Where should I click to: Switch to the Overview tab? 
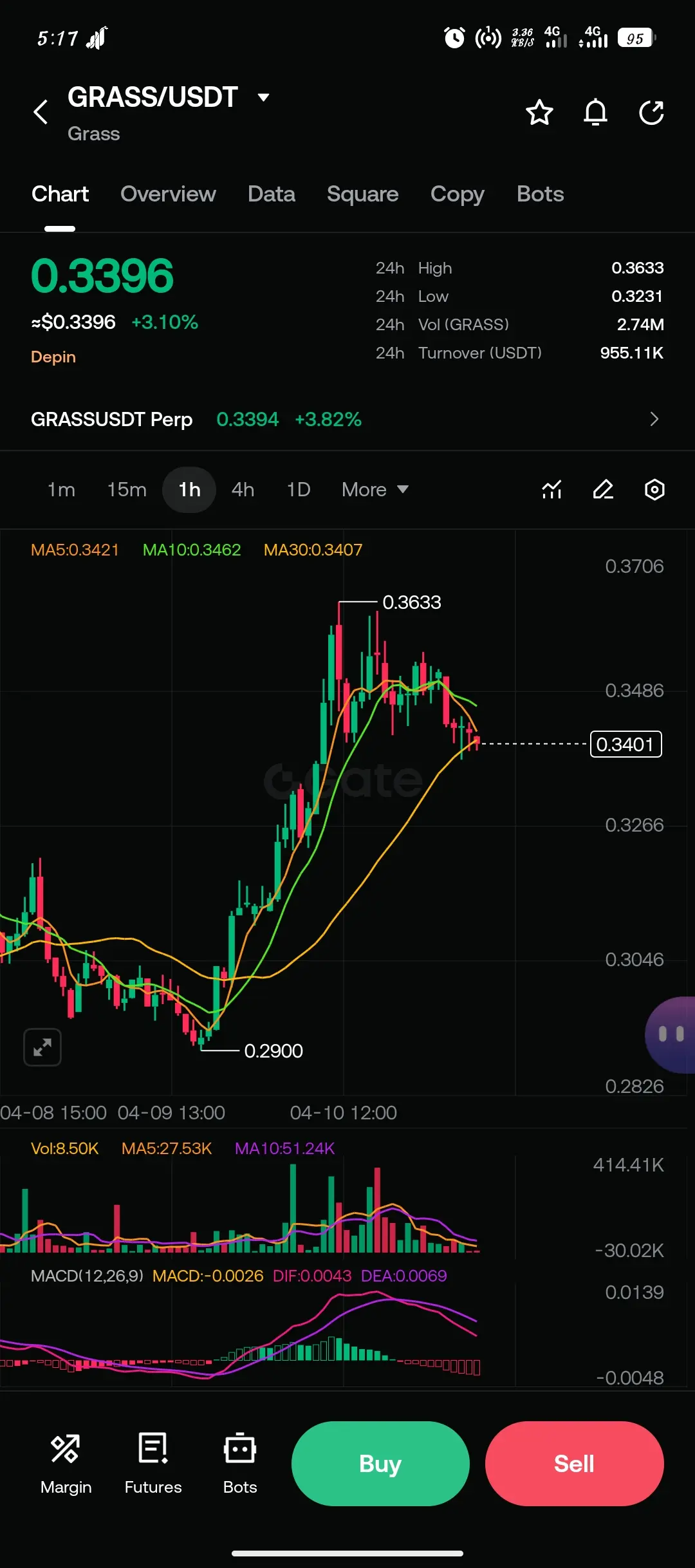(x=168, y=194)
